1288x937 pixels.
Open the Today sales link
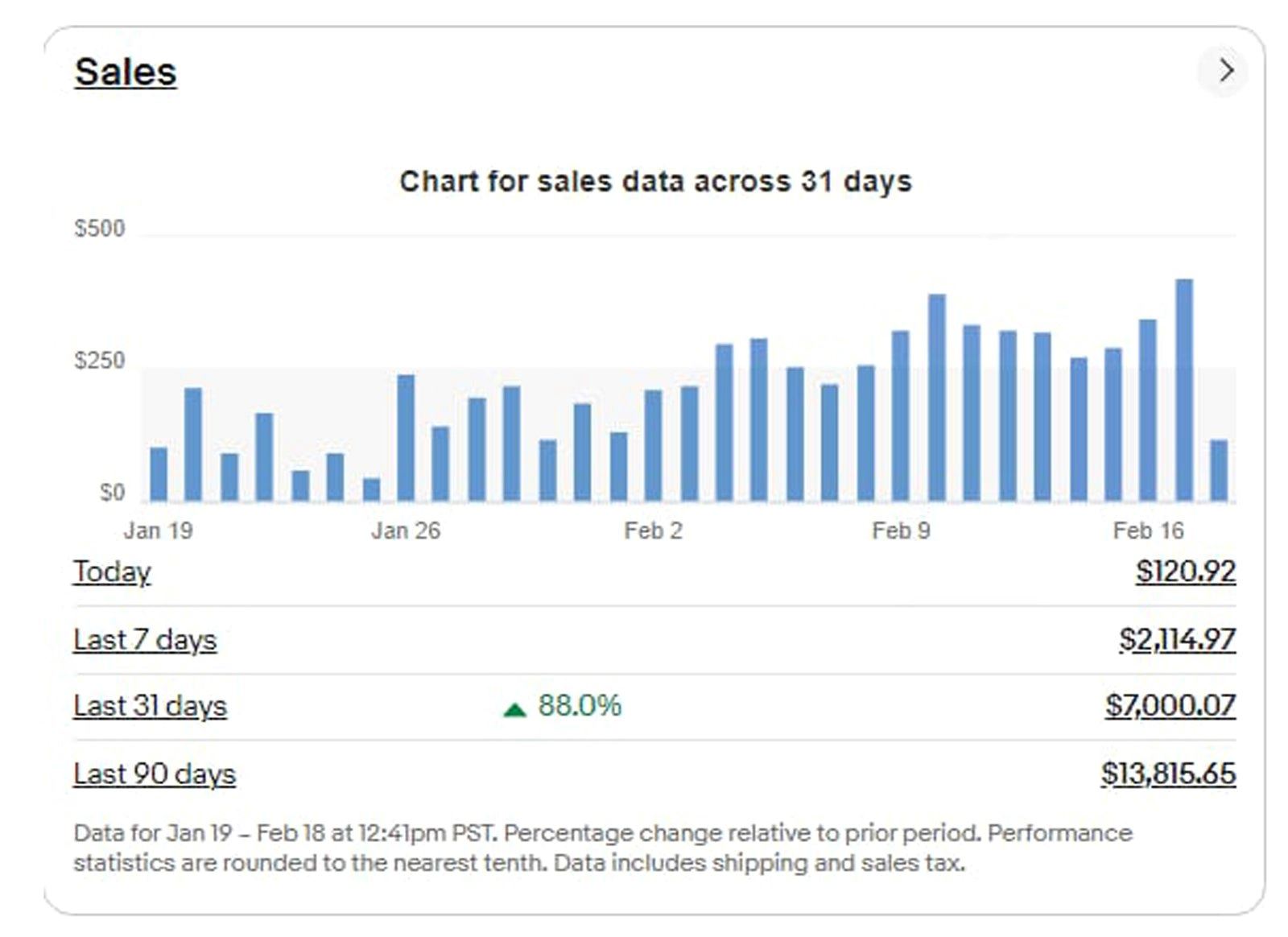112,572
